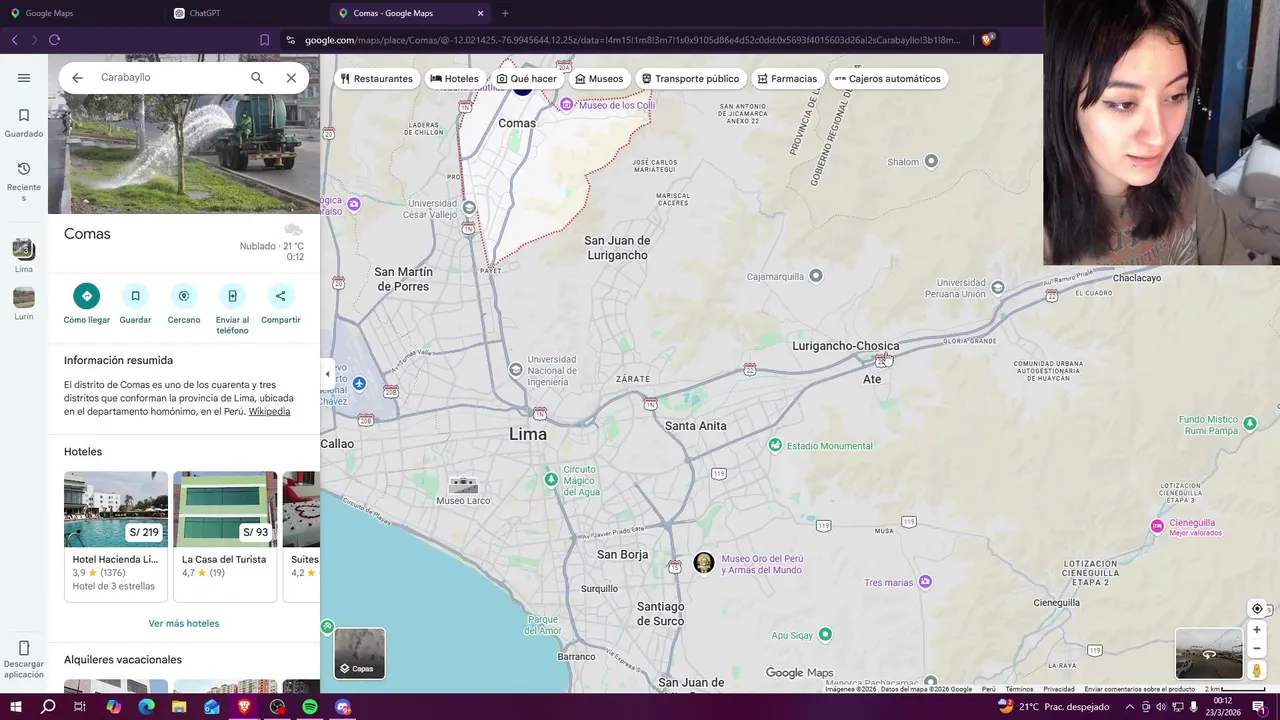Clear the Carabayllo search with X
This screenshot has width=1280, height=720.
point(291,78)
